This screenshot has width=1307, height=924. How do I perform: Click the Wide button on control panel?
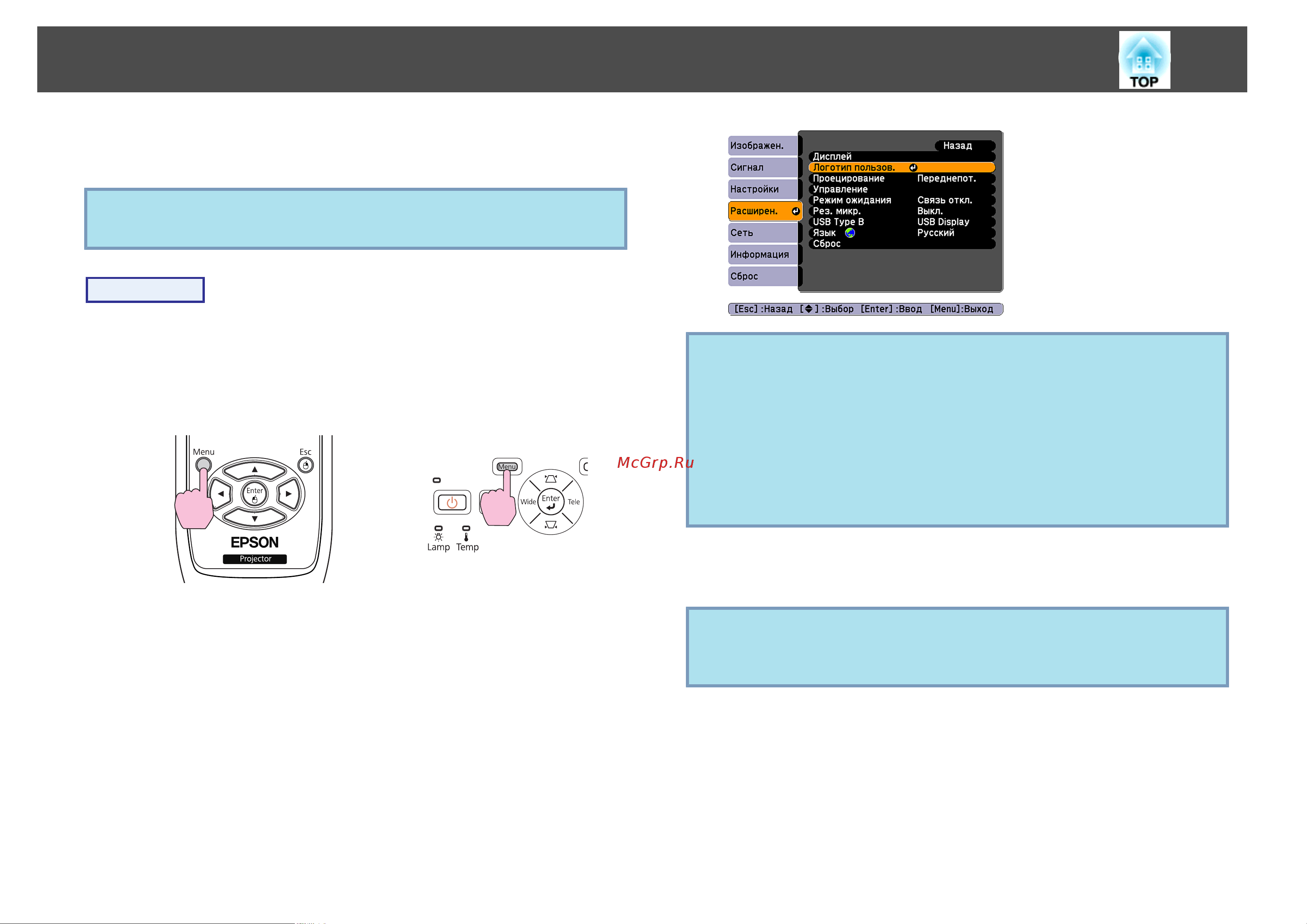pyautogui.click(x=528, y=502)
